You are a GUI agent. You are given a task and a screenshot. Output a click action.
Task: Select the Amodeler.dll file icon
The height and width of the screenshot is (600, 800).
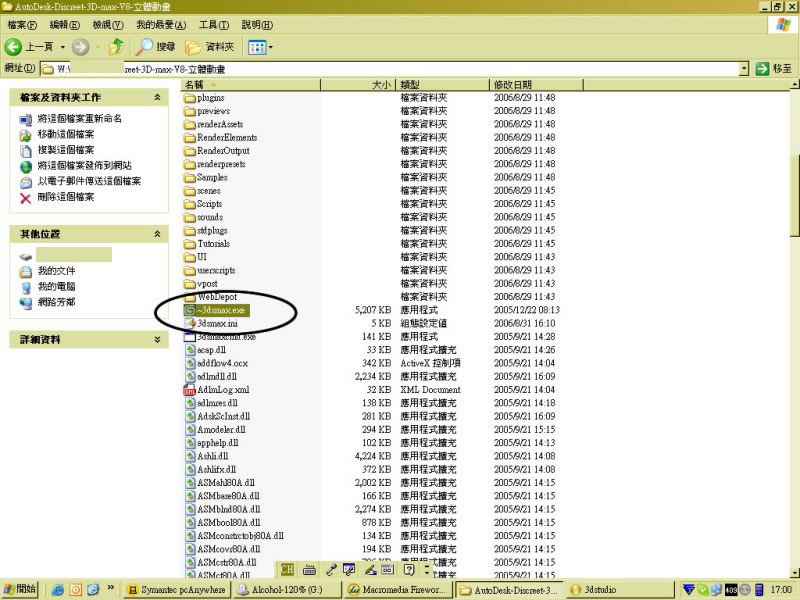pos(190,430)
